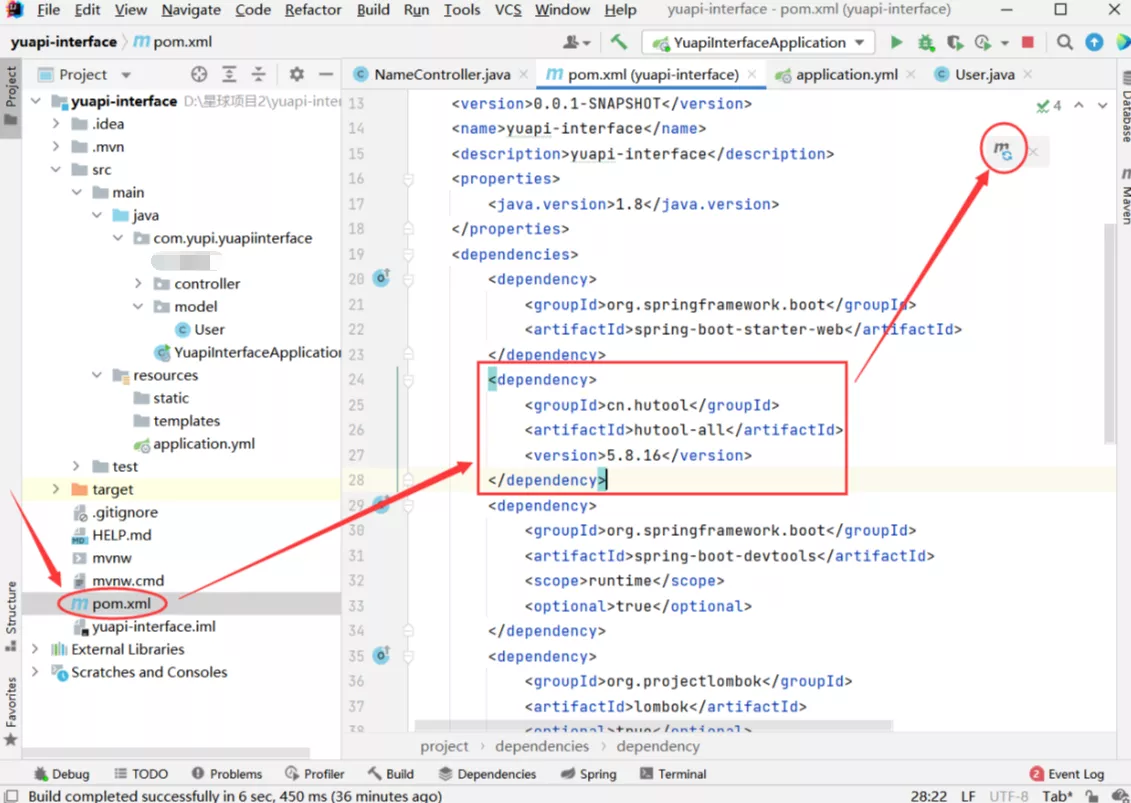Select opened file locate target icon
The height and width of the screenshot is (803, 1131).
pyautogui.click(x=199, y=74)
